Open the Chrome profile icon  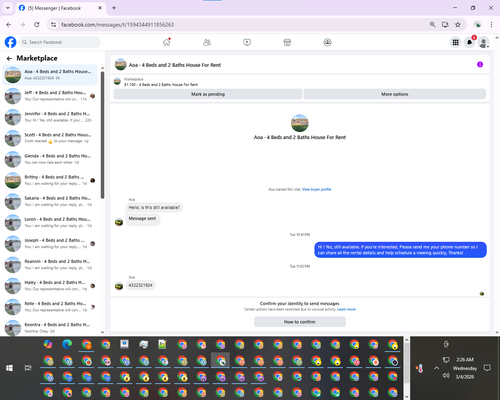(478, 25)
